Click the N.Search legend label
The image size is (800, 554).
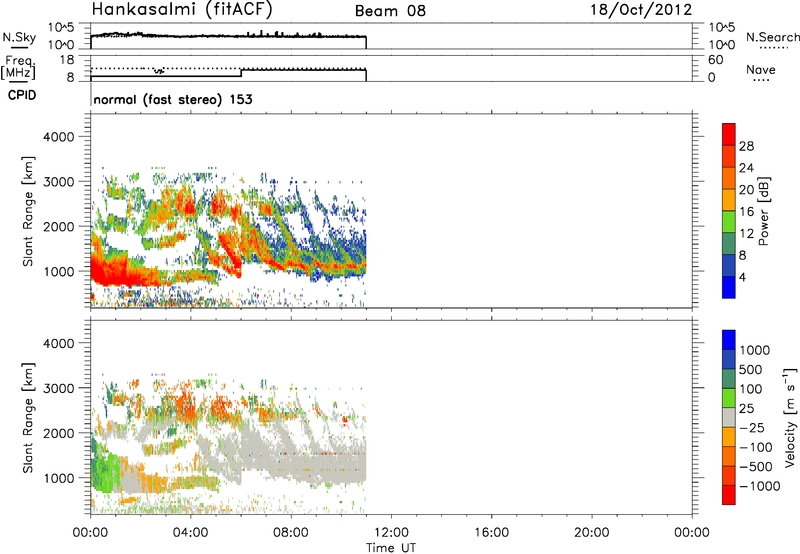[x=772, y=37]
